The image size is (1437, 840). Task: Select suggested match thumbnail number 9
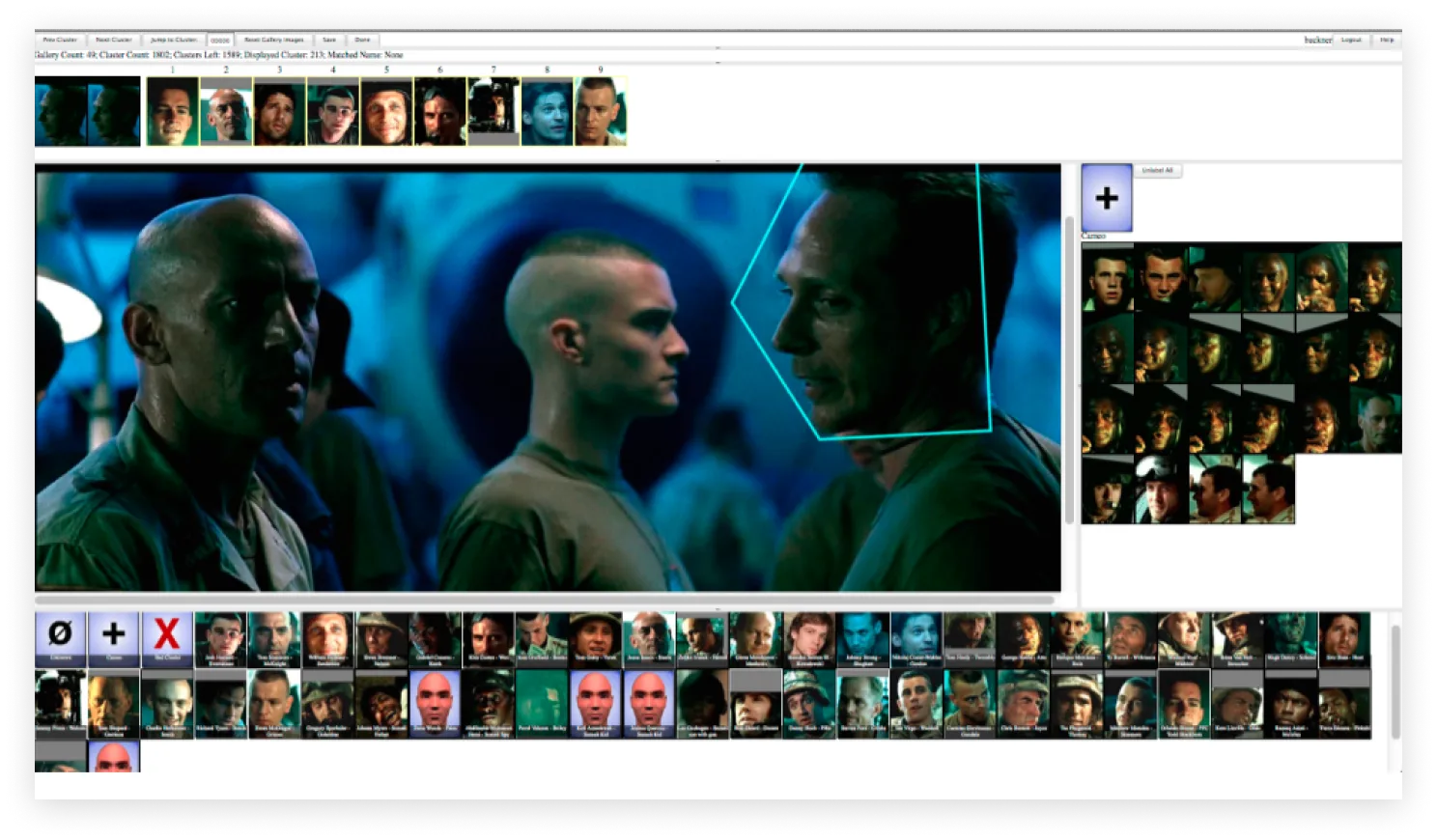601,112
